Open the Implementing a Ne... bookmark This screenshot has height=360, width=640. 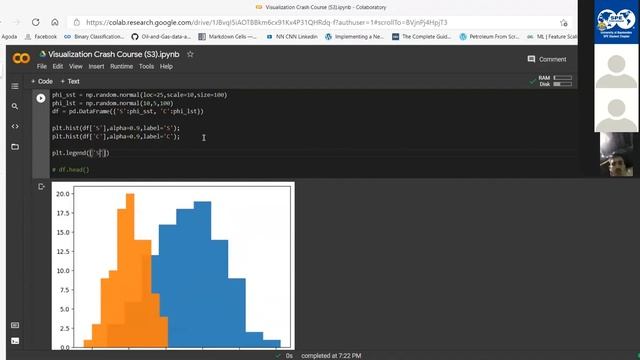click(x=354, y=37)
